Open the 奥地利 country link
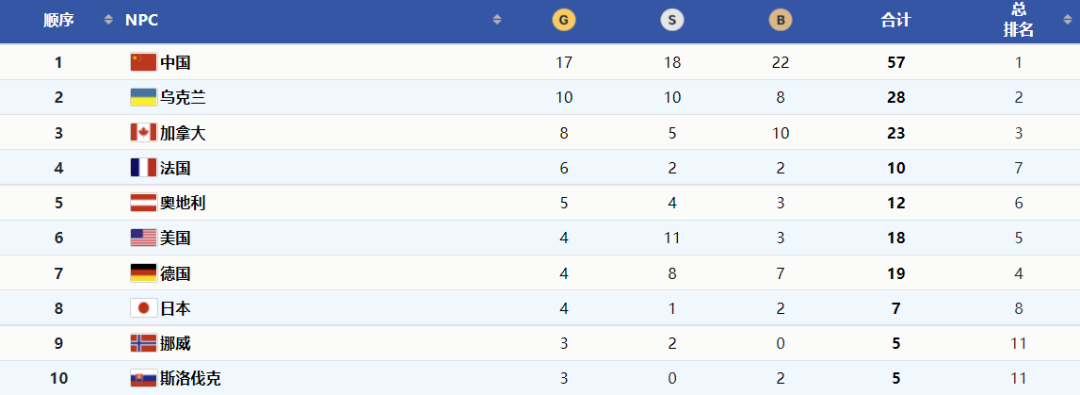The width and height of the screenshot is (1080, 395). pyautogui.click(x=183, y=203)
